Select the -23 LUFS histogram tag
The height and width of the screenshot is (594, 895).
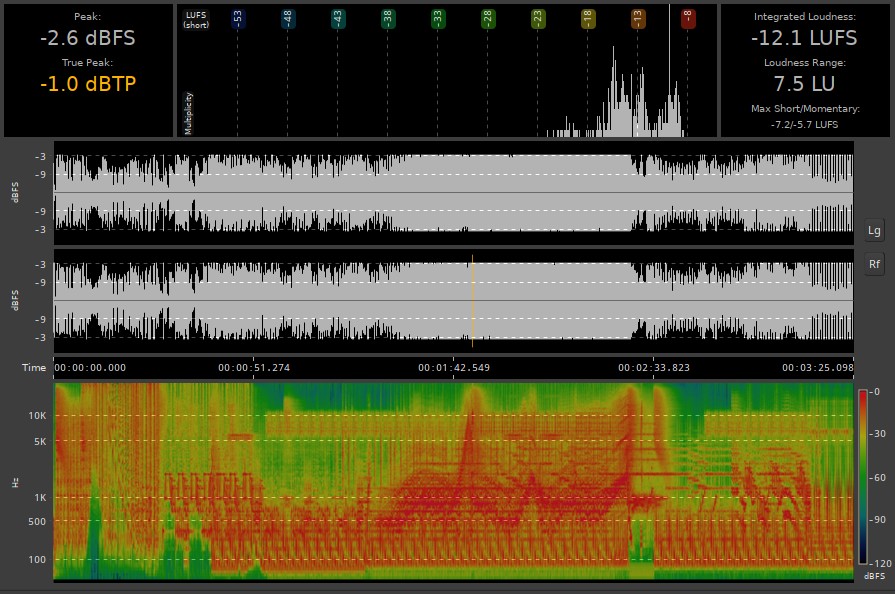pyautogui.click(x=538, y=18)
